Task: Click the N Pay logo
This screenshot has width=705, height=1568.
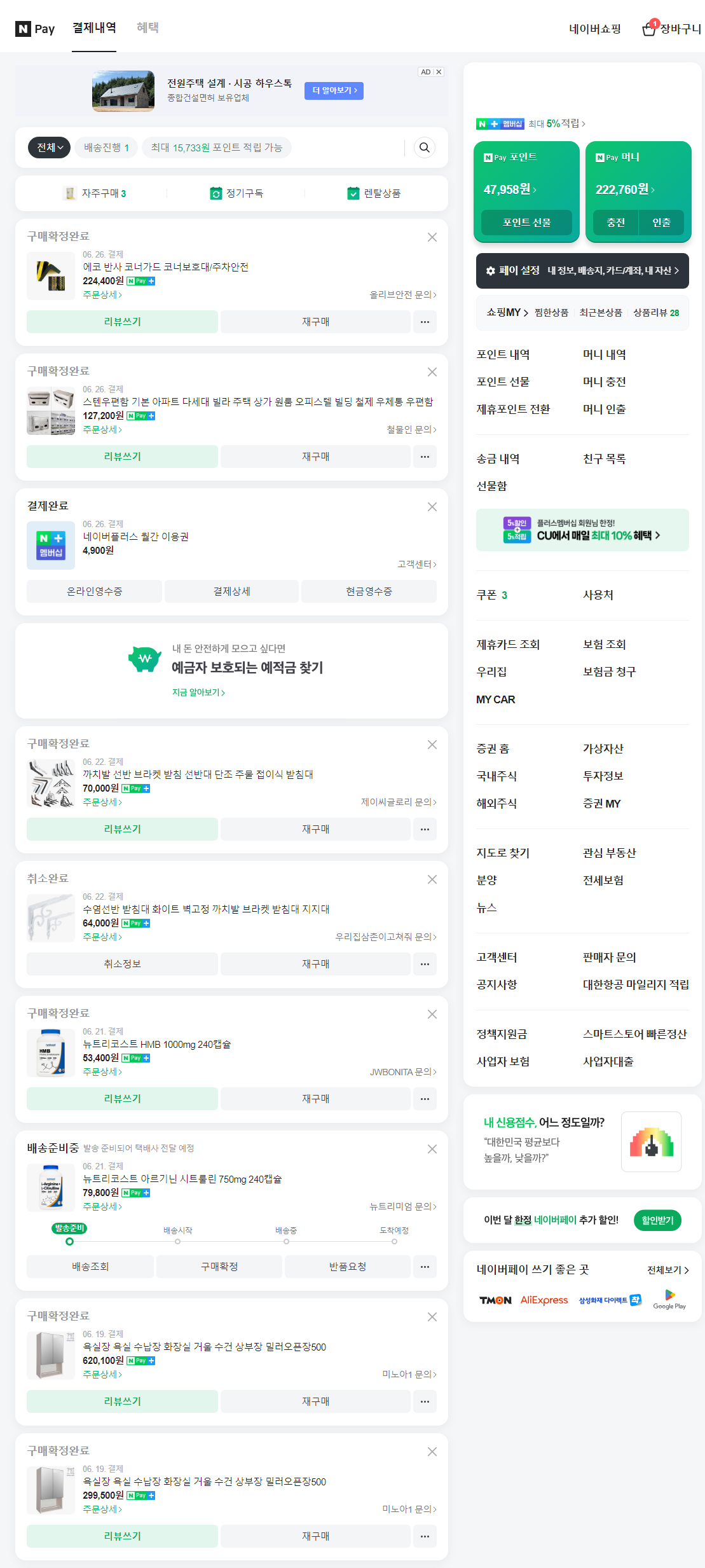Action: [36, 29]
